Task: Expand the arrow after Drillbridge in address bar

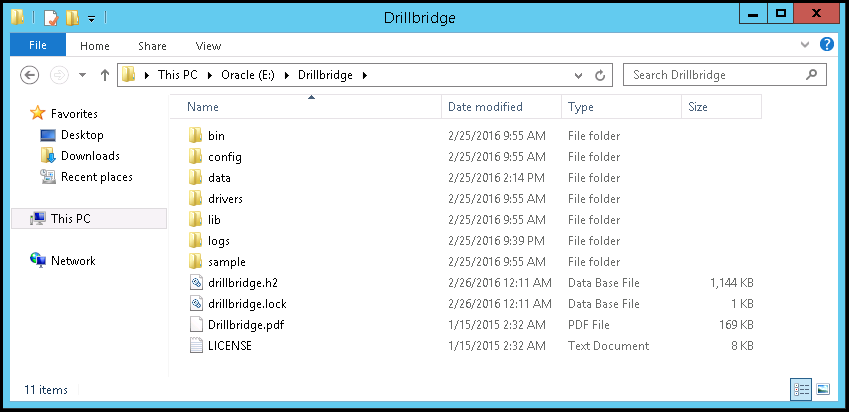Action: (x=364, y=75)
